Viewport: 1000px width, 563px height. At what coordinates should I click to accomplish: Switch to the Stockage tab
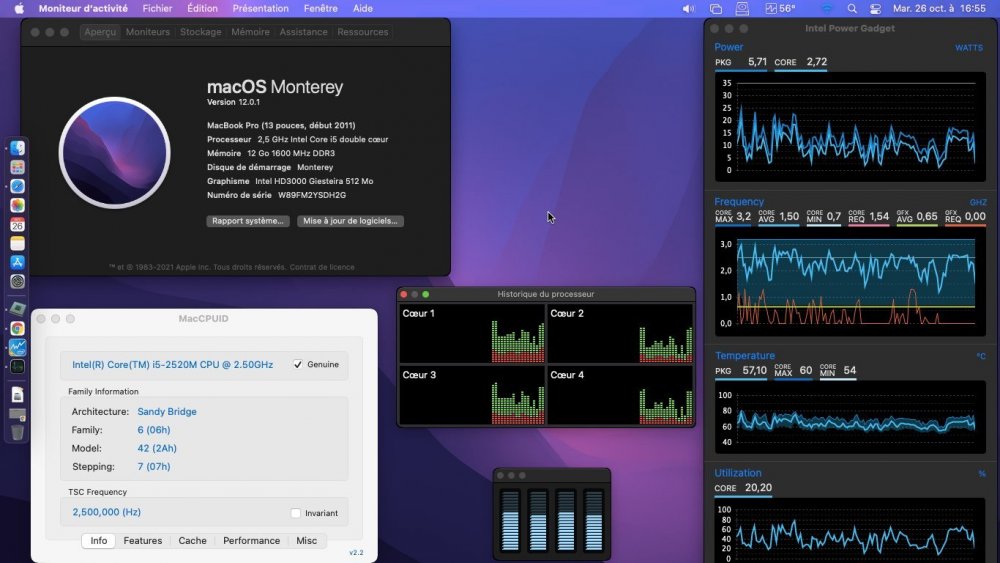pos(200,32)
